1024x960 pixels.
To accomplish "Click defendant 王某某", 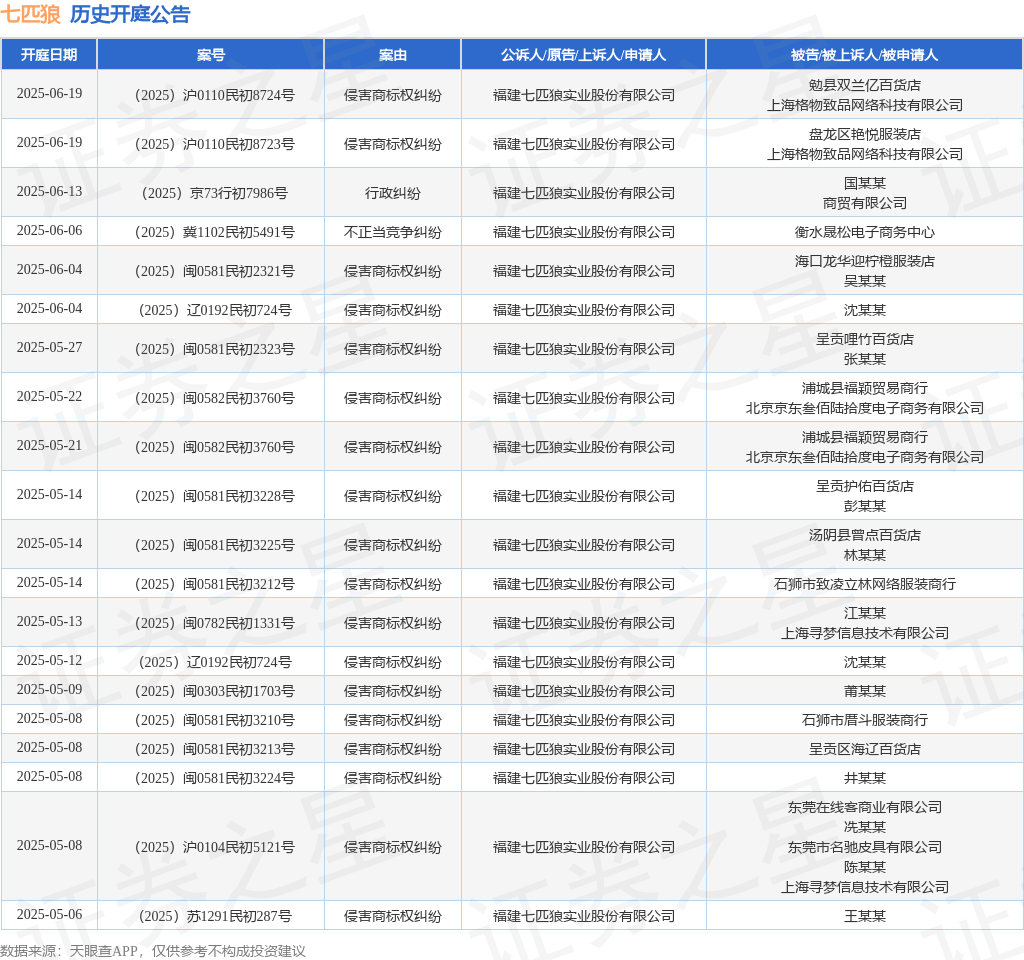I will (865, 916).
